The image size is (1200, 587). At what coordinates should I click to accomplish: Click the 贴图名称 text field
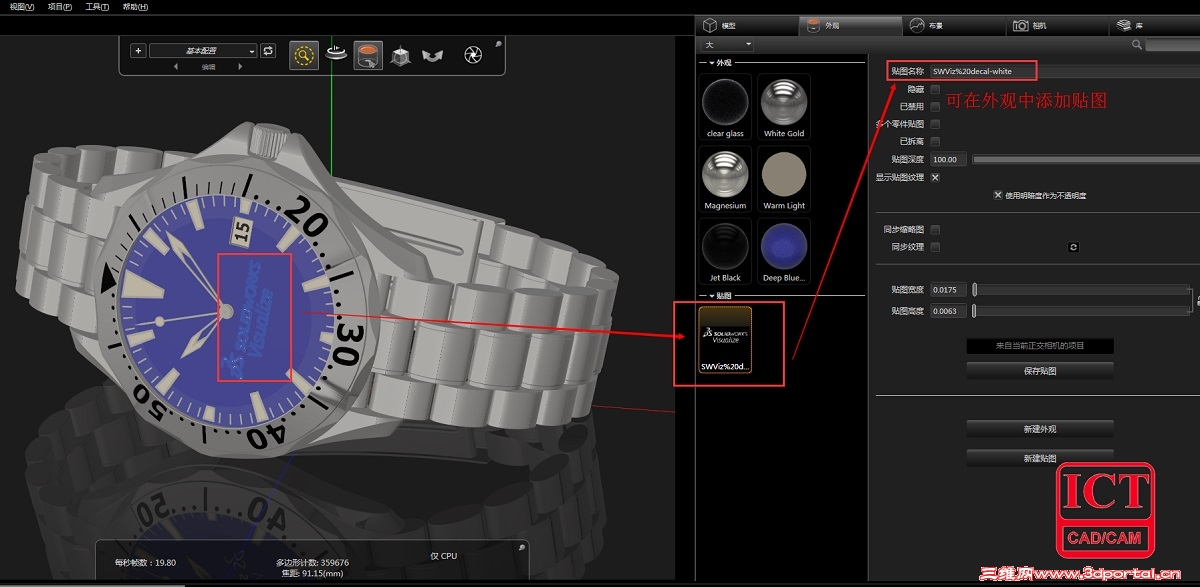(x=1064, y=72)
